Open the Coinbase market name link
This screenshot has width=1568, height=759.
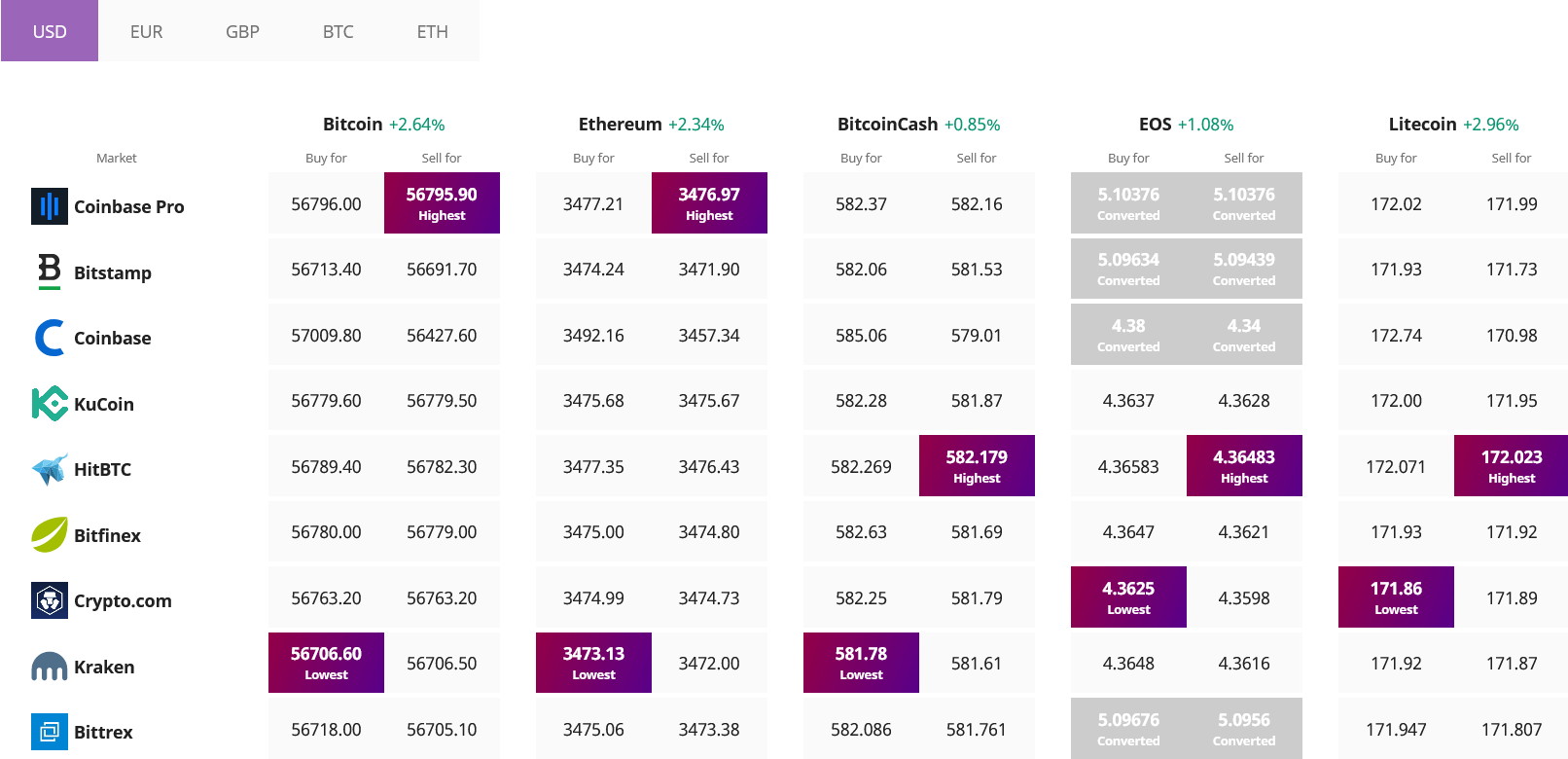(x=112, y=338)
